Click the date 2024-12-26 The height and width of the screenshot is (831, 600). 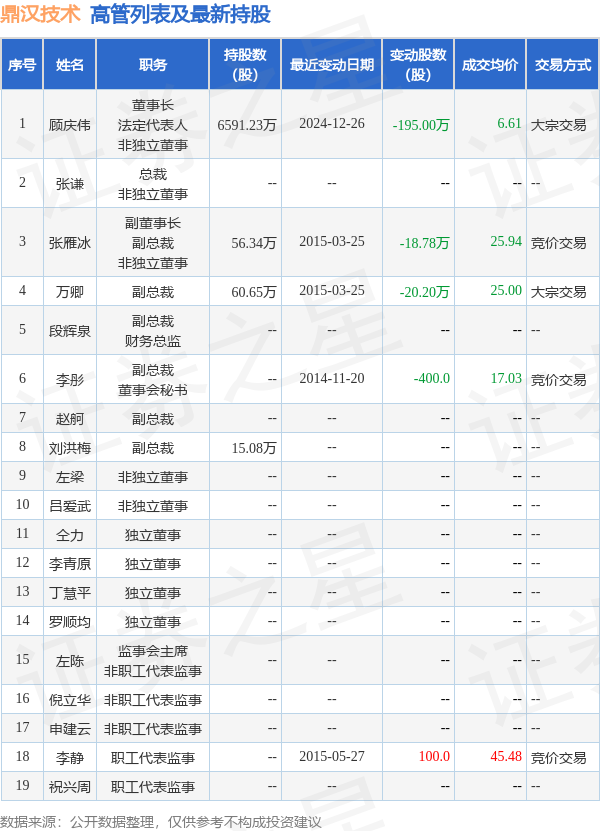(332, 123)
